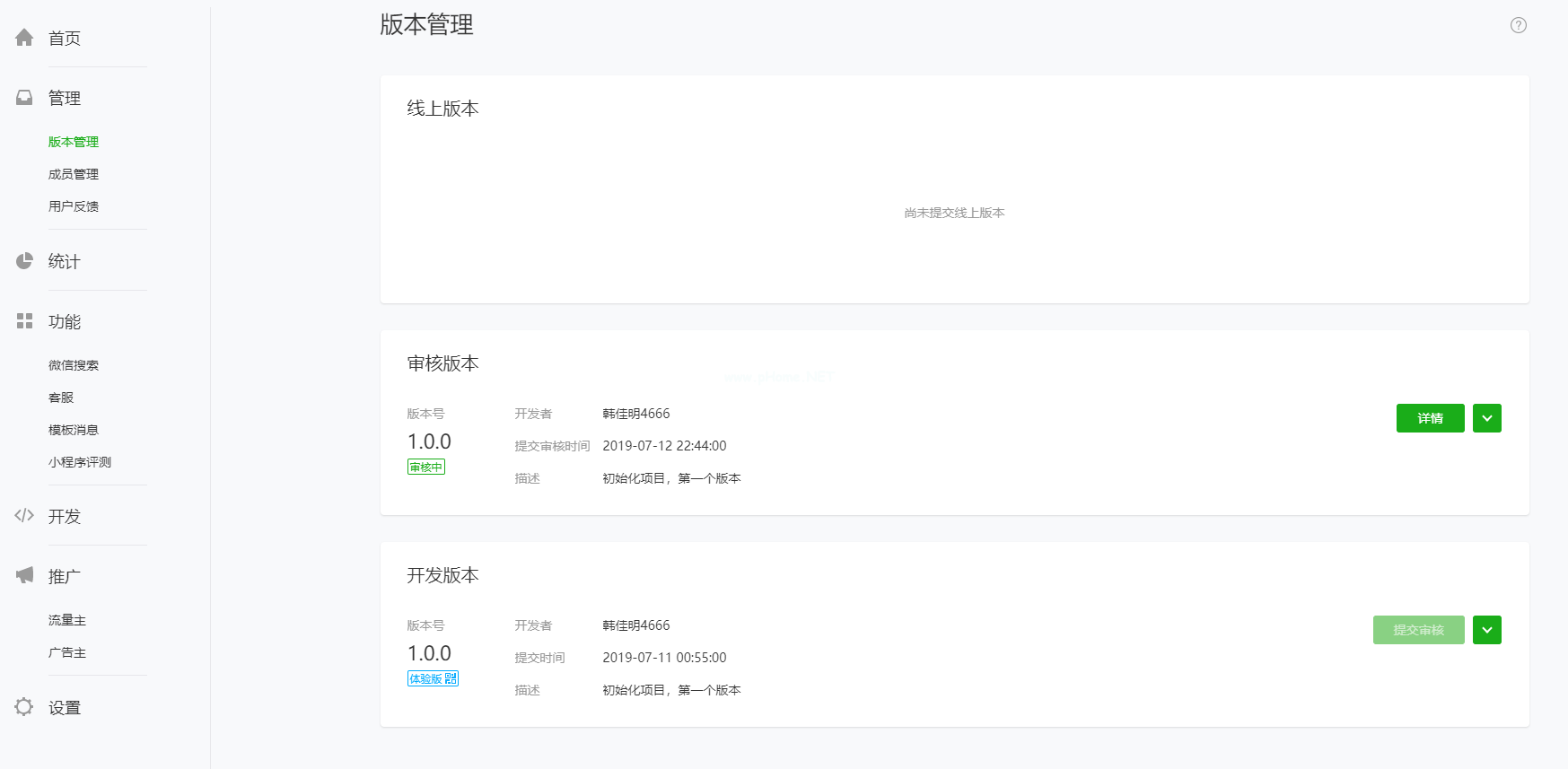Image resolution: width=1568 pixels, height=769 pixels.
Task: Select 用户反馈 menu item
Action: click(x=74, y=206)
